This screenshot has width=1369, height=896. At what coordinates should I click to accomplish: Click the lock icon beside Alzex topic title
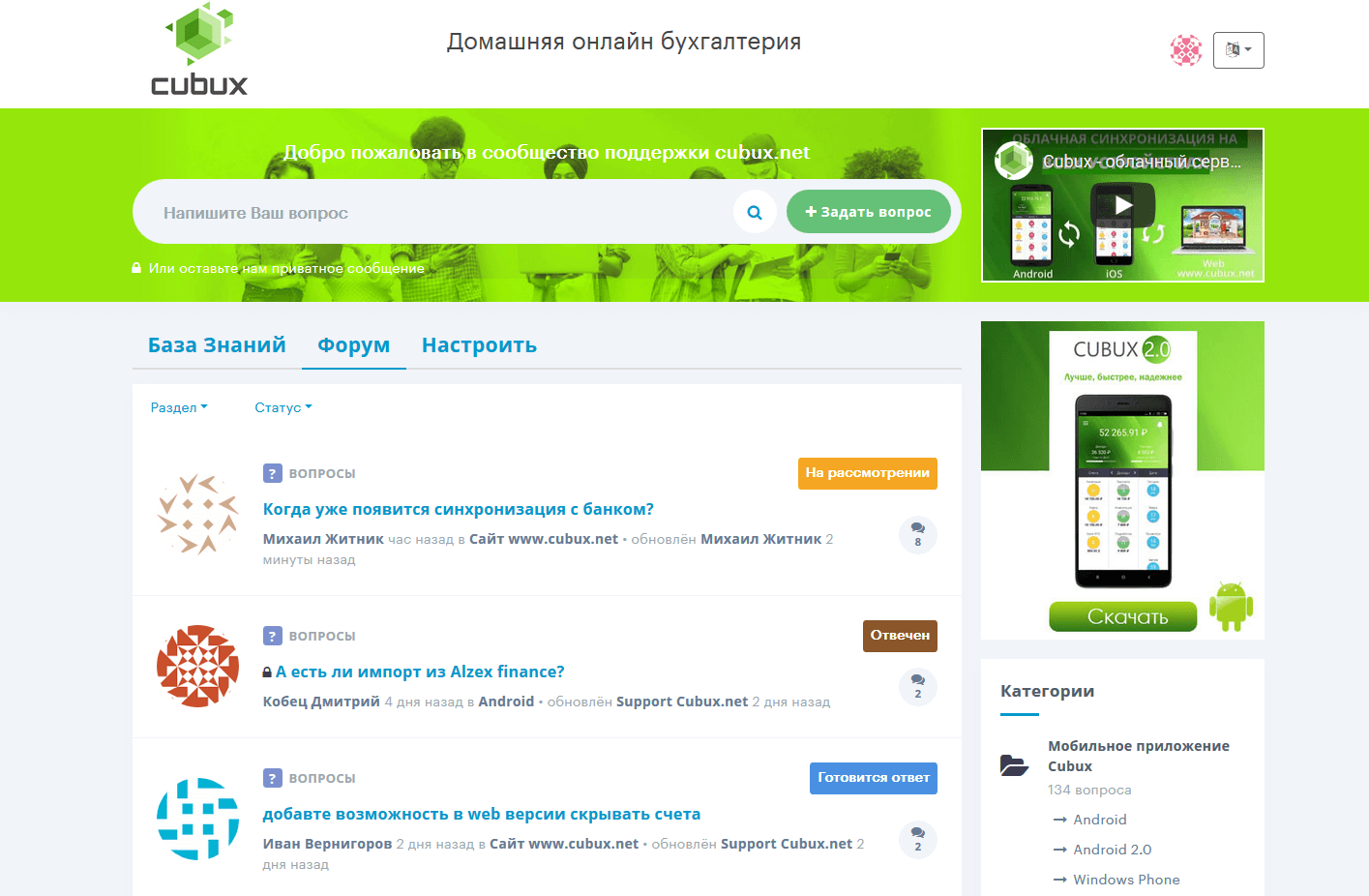(267, 672)
